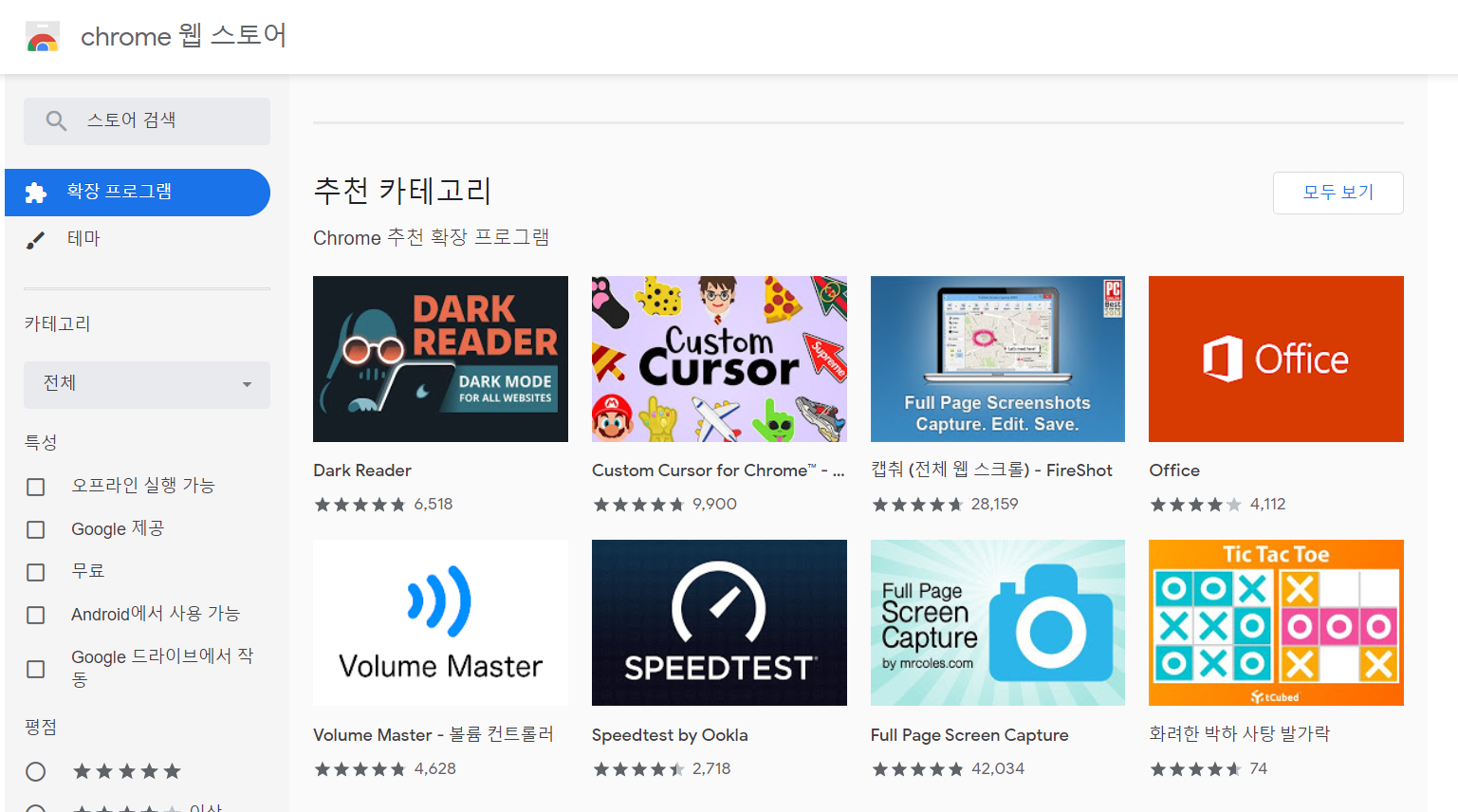This screenshot has width=1458, height=812.
Task: Open the Volume Master thumbnail
Action: (x=440, y=622)
